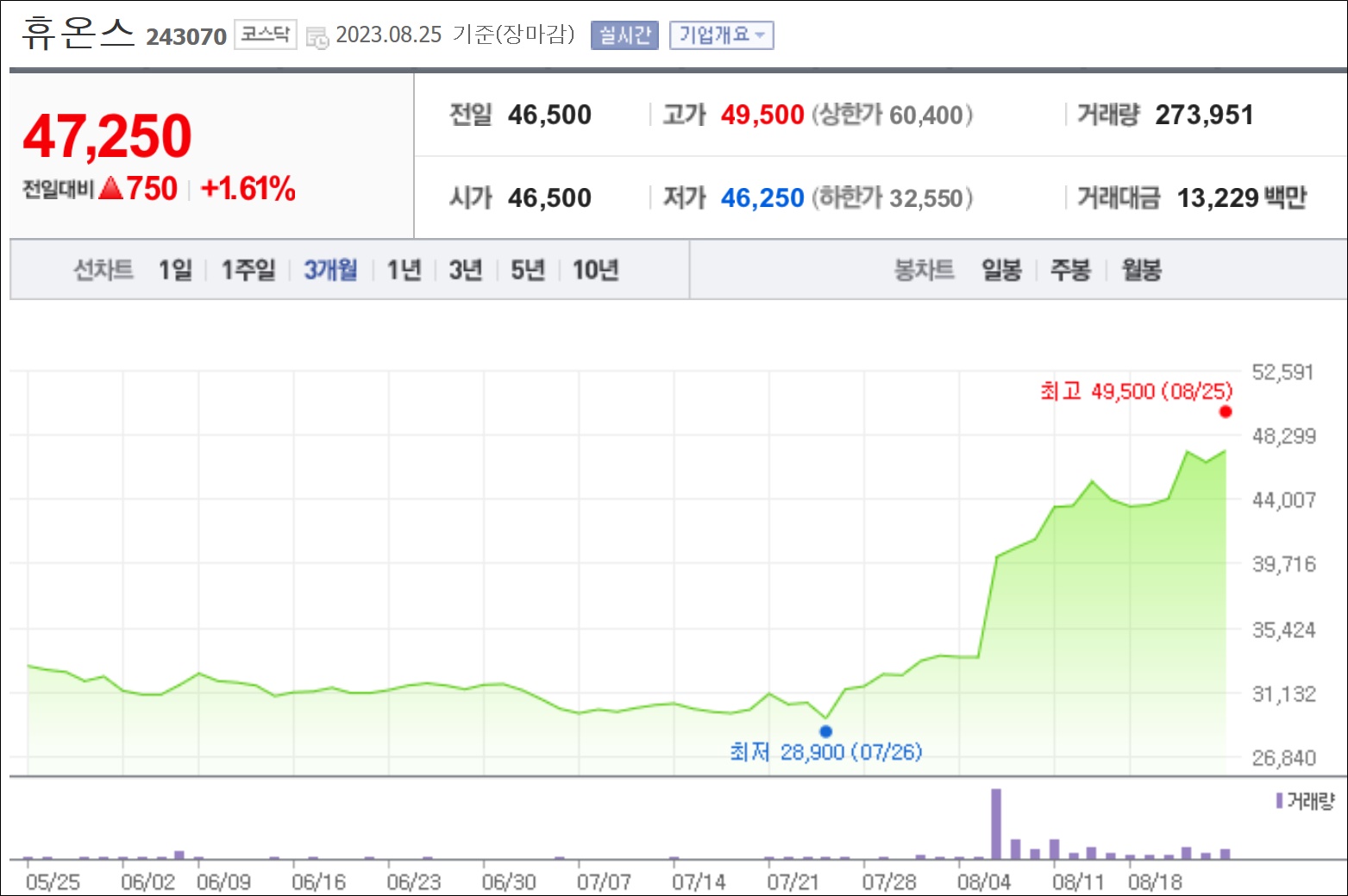Click the 봉차트 label
This screenshot has width=1348, height=896.
pyautogui.click(x=925, y=270)
